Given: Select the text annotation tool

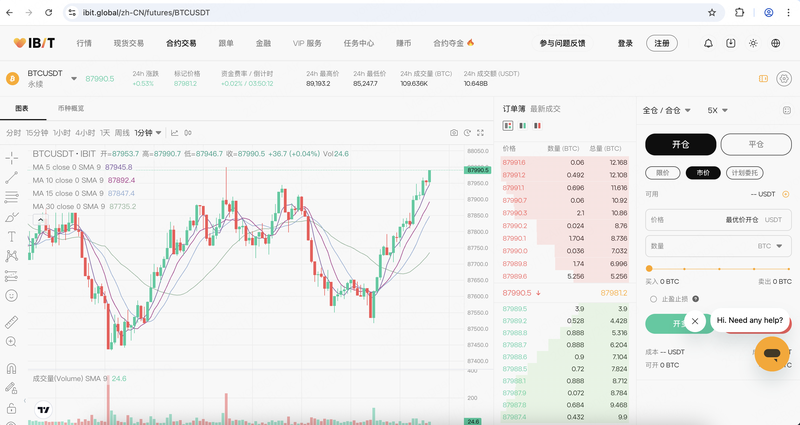Looking at the screenshot, I should pos(11,236).
